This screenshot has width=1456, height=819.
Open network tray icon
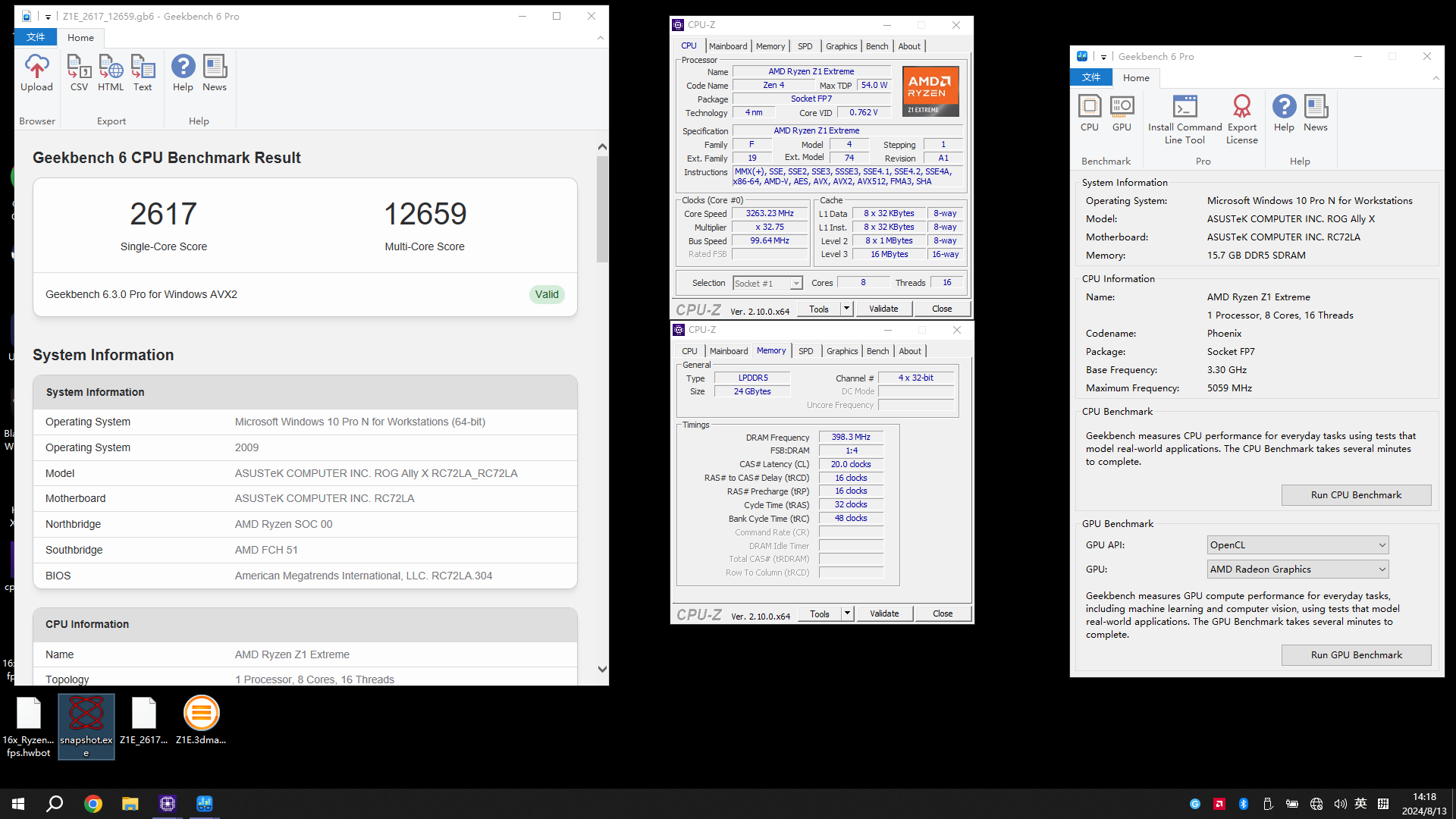pos(1316,804)
